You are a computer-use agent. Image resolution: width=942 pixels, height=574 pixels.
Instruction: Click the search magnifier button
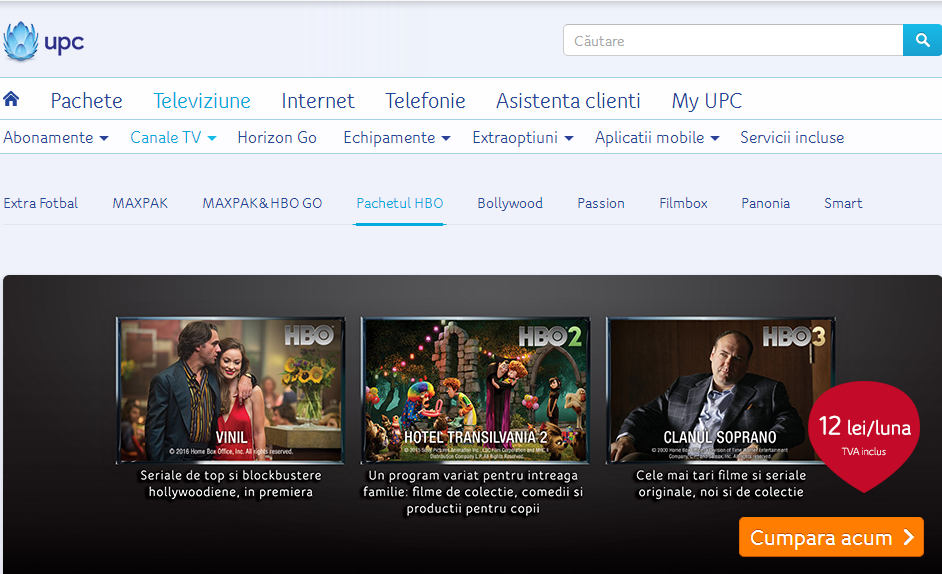[x=922, y=40]
